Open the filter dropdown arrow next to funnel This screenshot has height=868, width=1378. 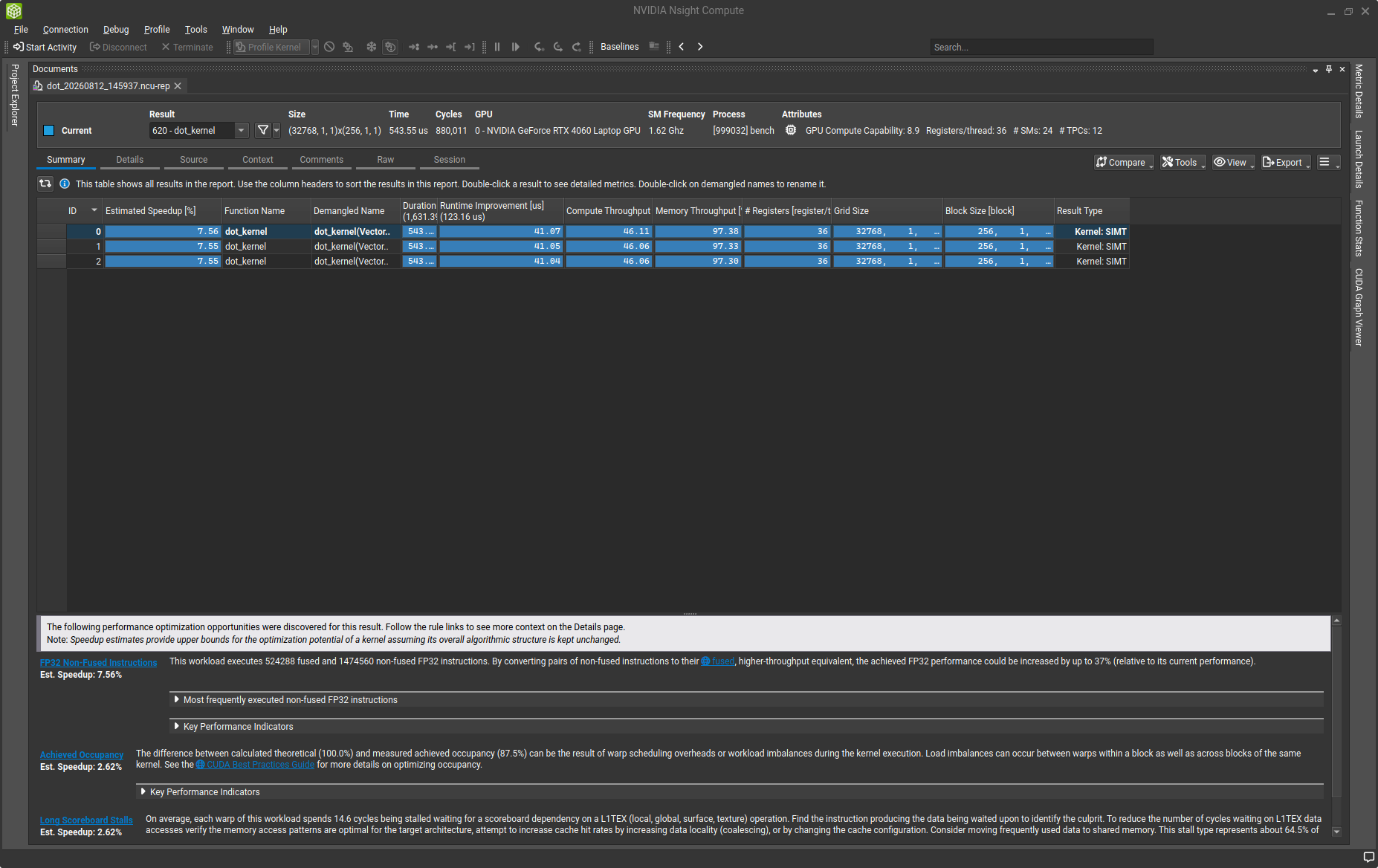point(276,130)
